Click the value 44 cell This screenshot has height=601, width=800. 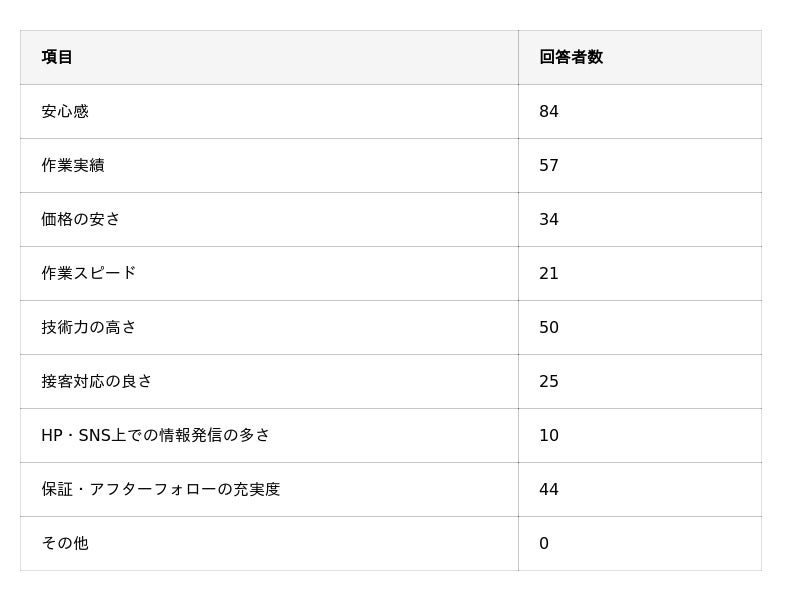coord(549,489)
